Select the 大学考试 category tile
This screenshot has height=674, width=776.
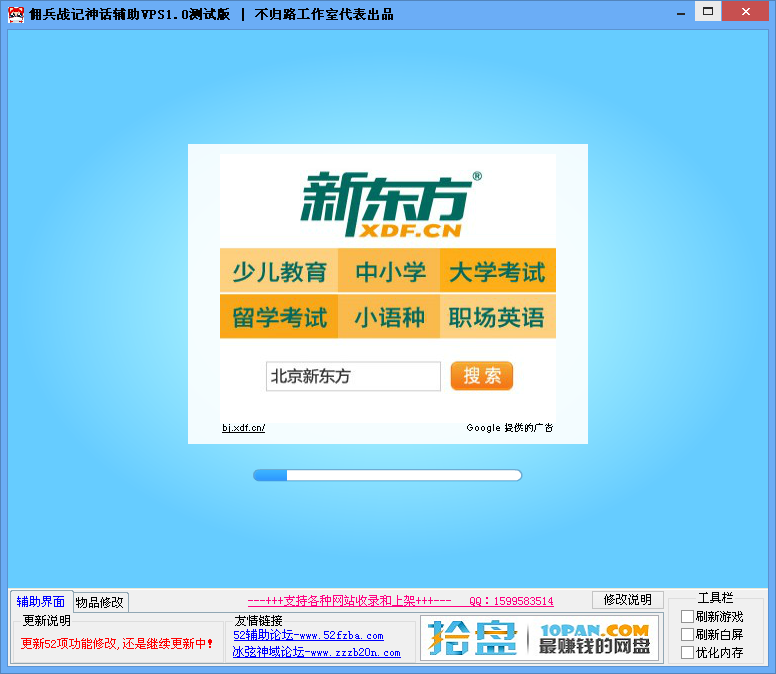(498, 271)
